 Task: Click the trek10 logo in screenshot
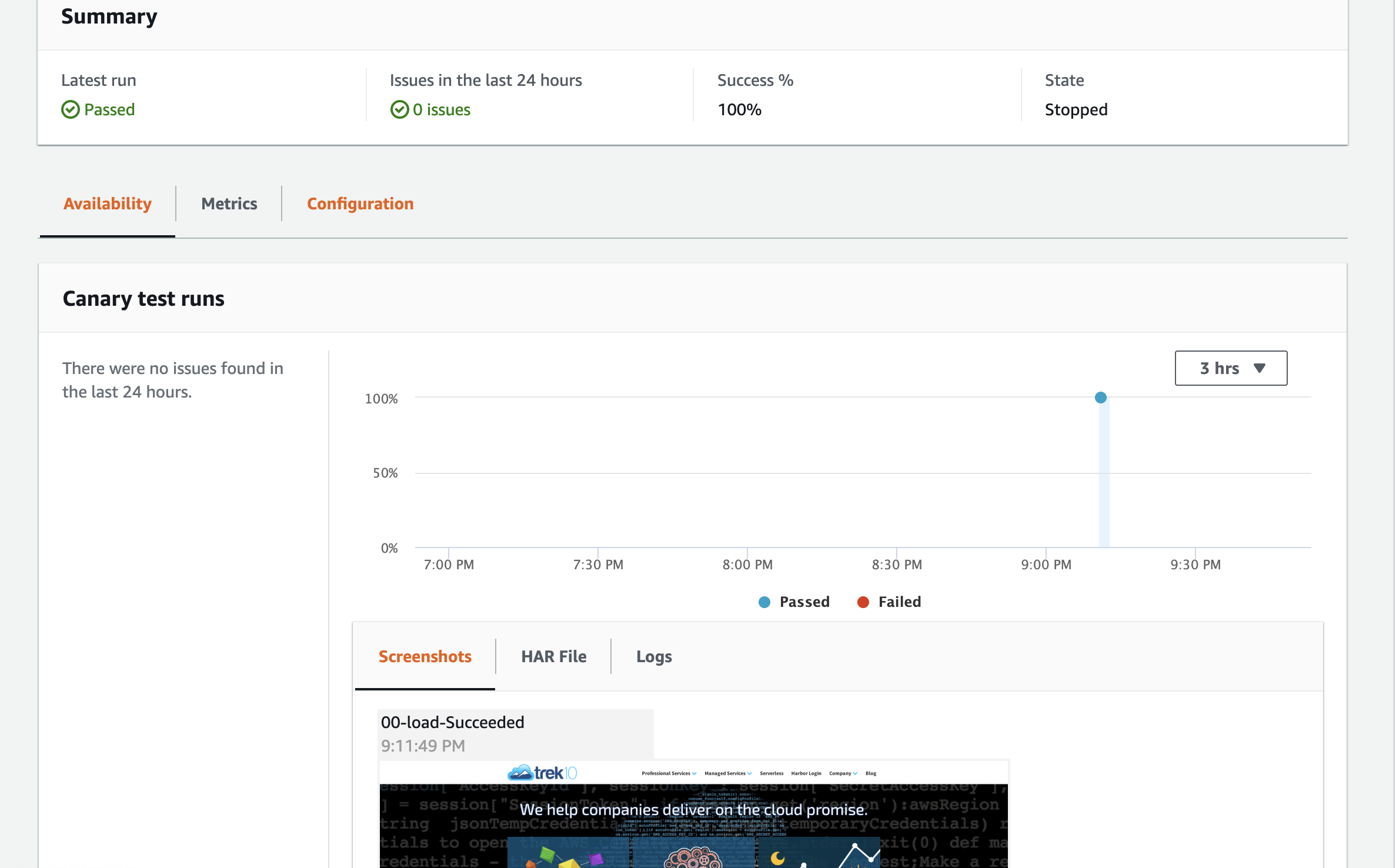(542, 773)
